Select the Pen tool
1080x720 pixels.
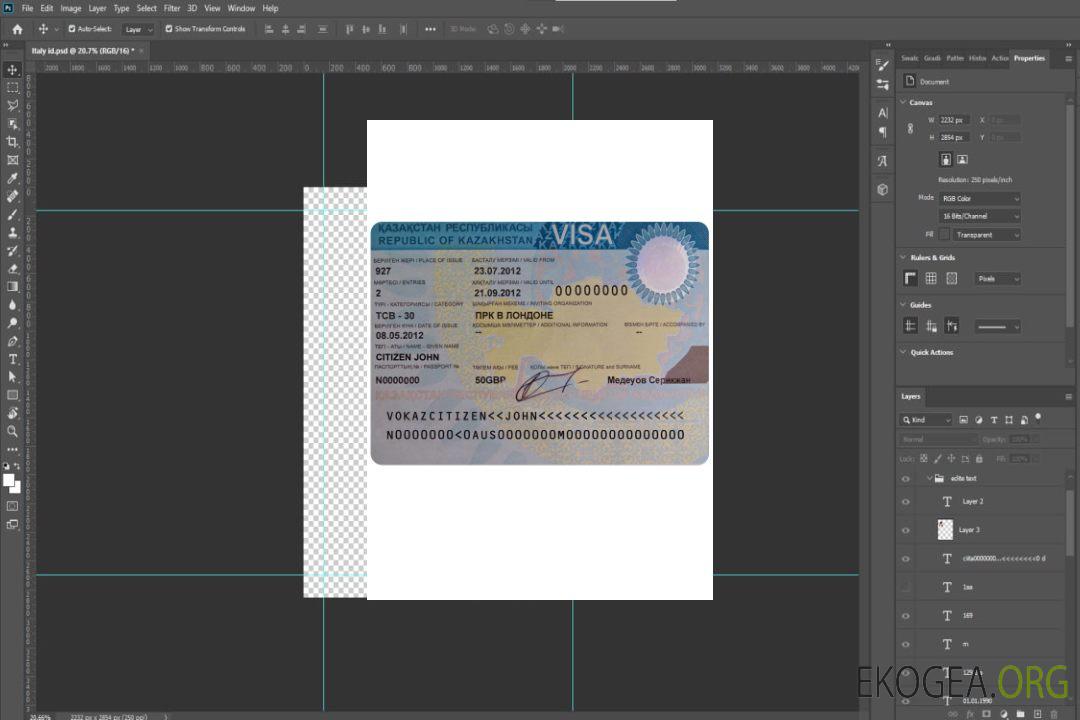(12, 341)
